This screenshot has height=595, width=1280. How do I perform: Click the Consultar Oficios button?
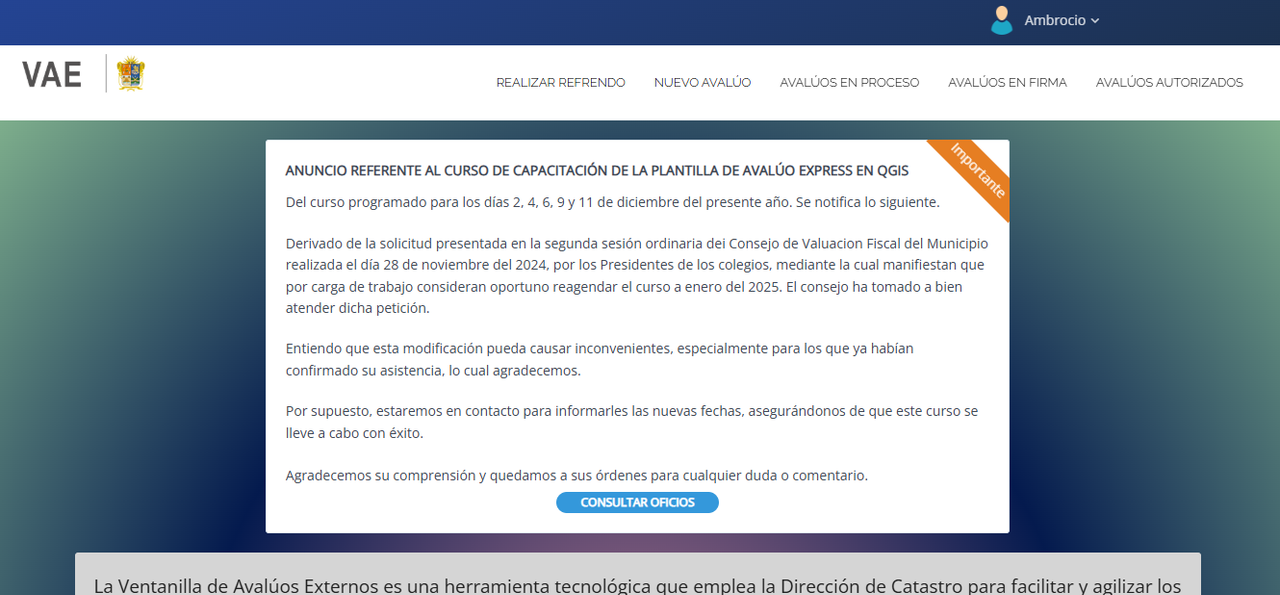pyautogui.click(x=637, y=502)
